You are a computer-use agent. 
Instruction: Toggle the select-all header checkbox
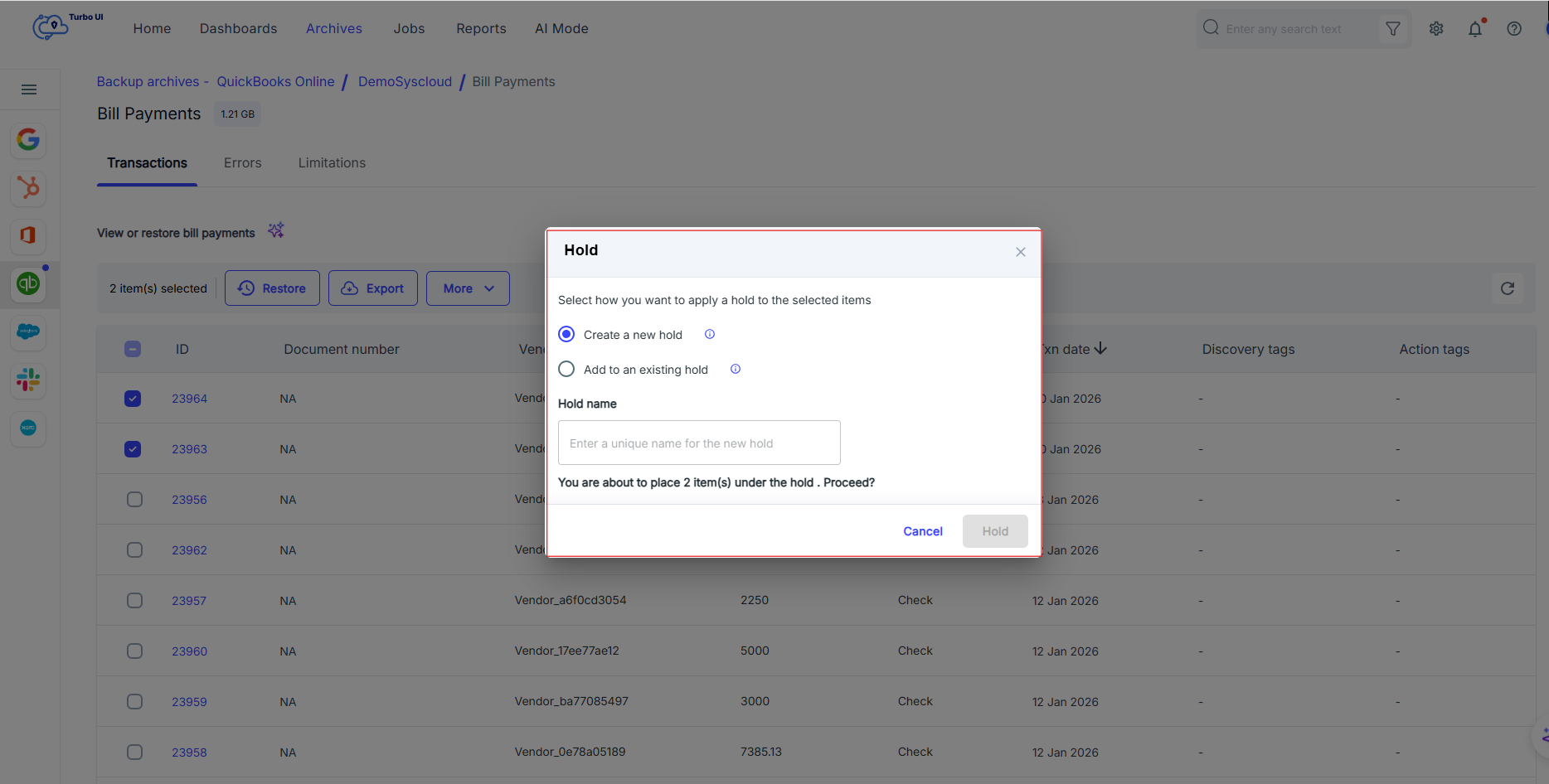(x=133, y=349)
